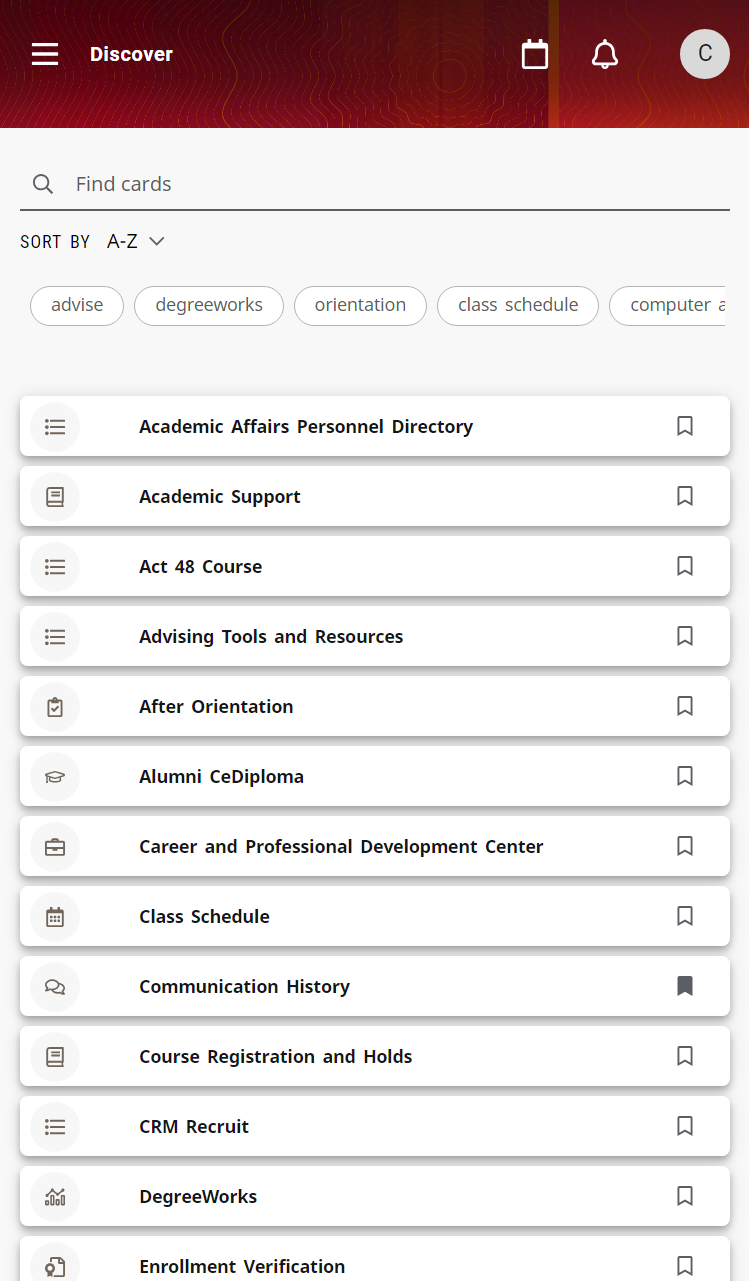Click the graduation cap icon for Alumni CeDiploma
This screenshot has height=1281, width=749.
(x=55, y=777)
